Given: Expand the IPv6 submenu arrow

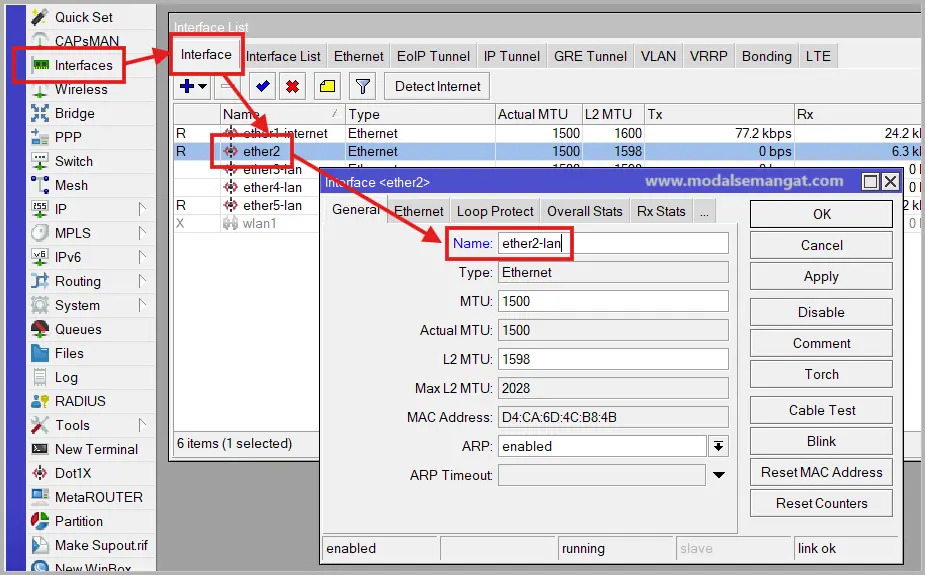Looking at the screenshot, I should (x=142, y=257).
